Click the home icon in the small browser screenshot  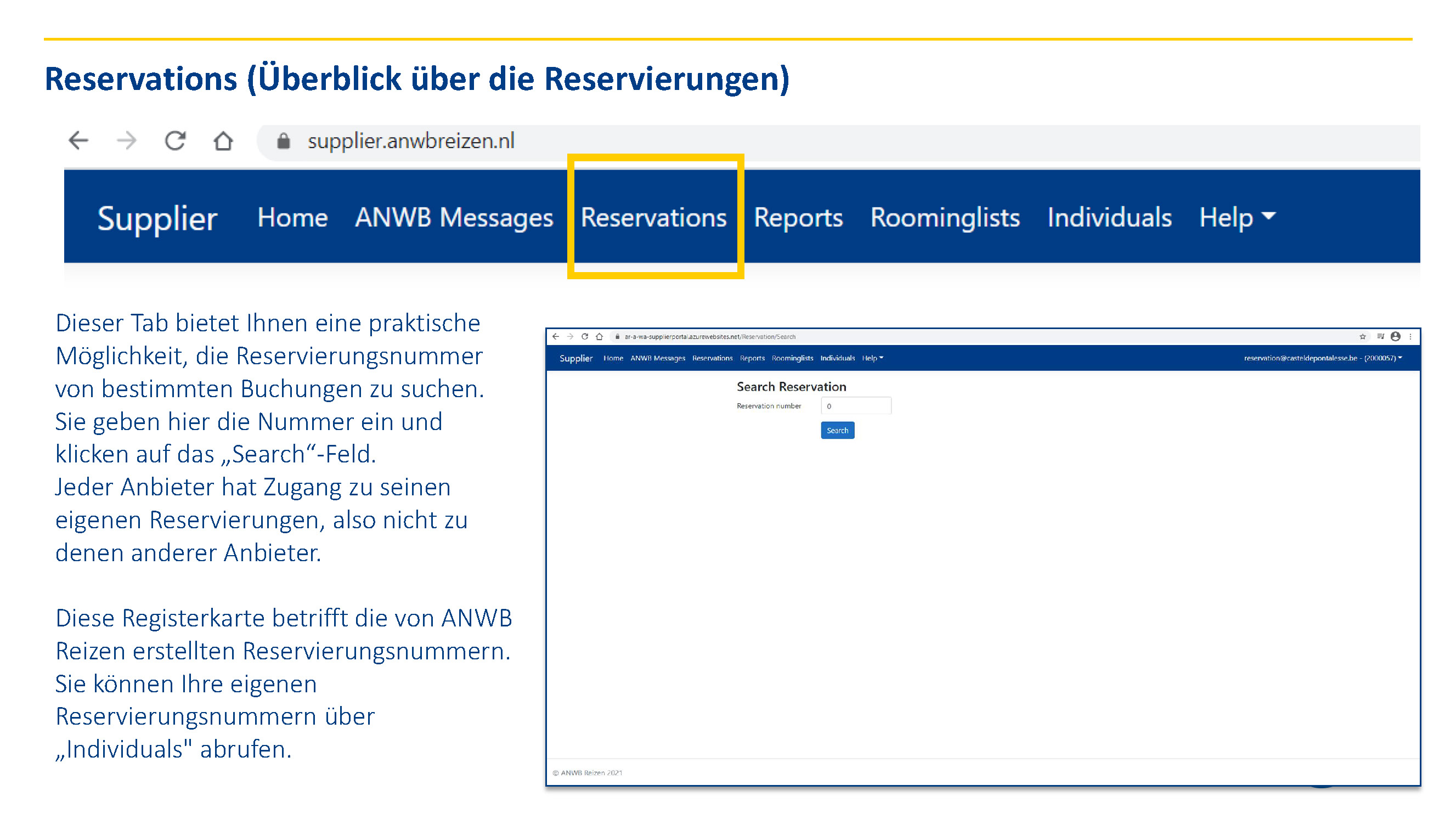[x=600, y=337]
